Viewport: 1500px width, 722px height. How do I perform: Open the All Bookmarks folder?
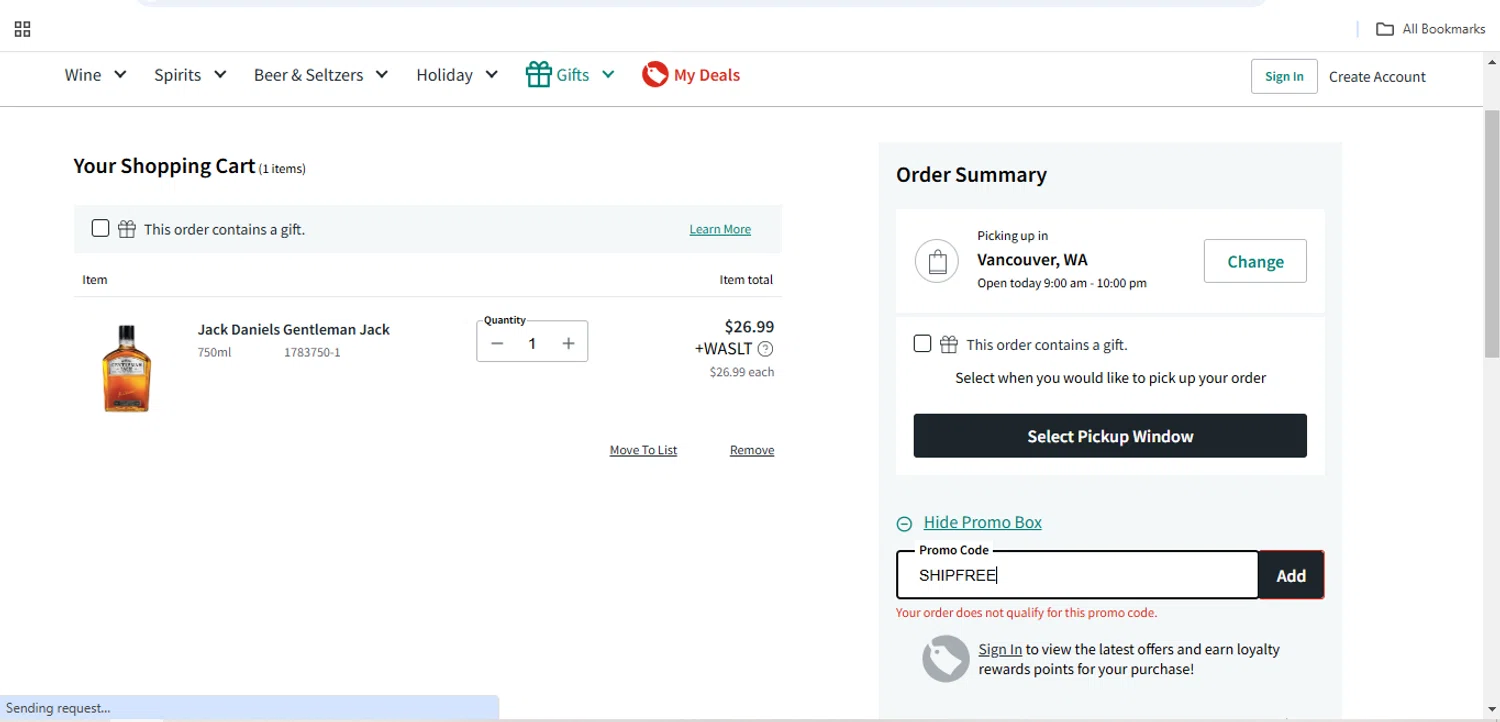(1431, 29)
